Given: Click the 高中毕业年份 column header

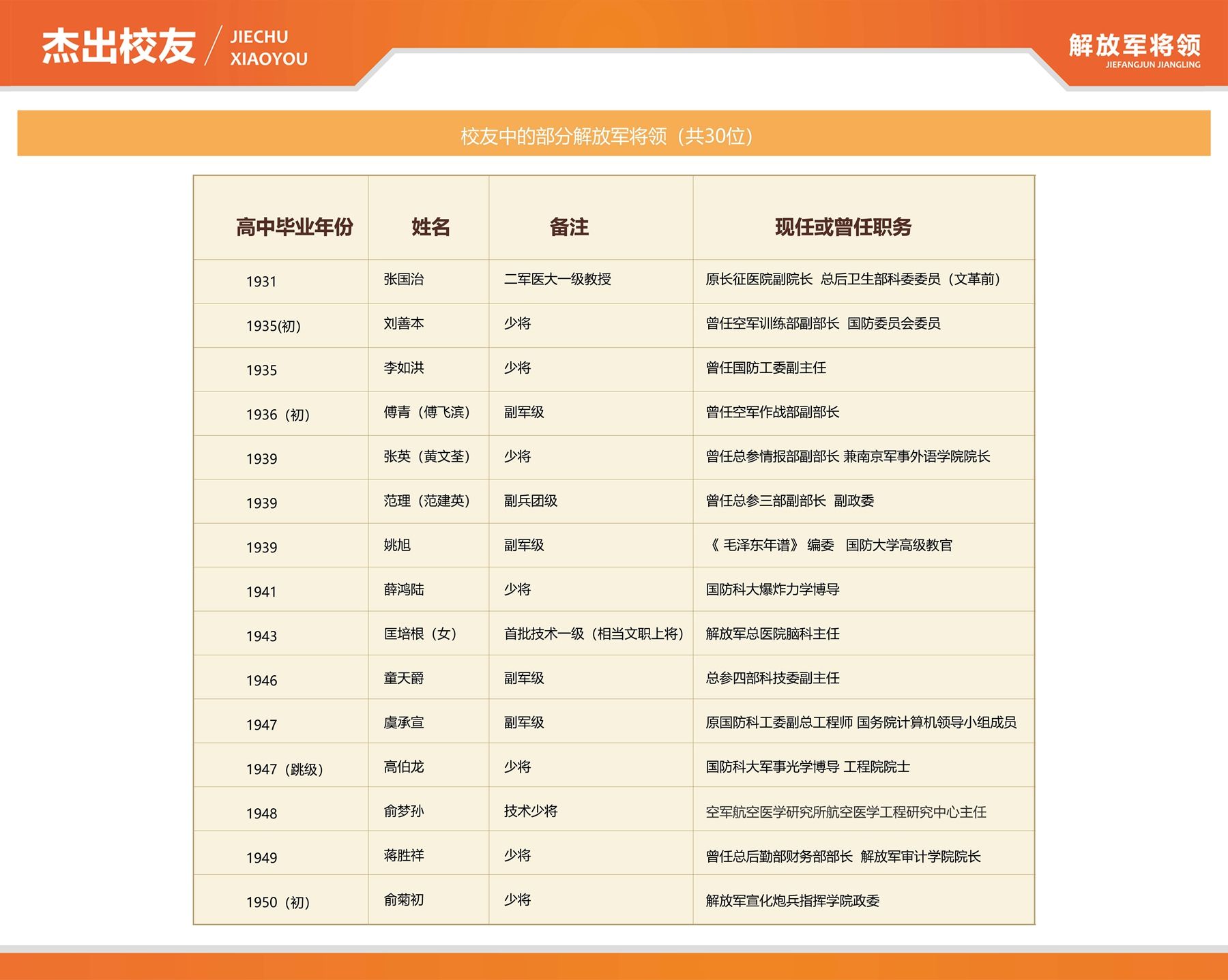Looking at the screenshot, I should tap(294, 227).
